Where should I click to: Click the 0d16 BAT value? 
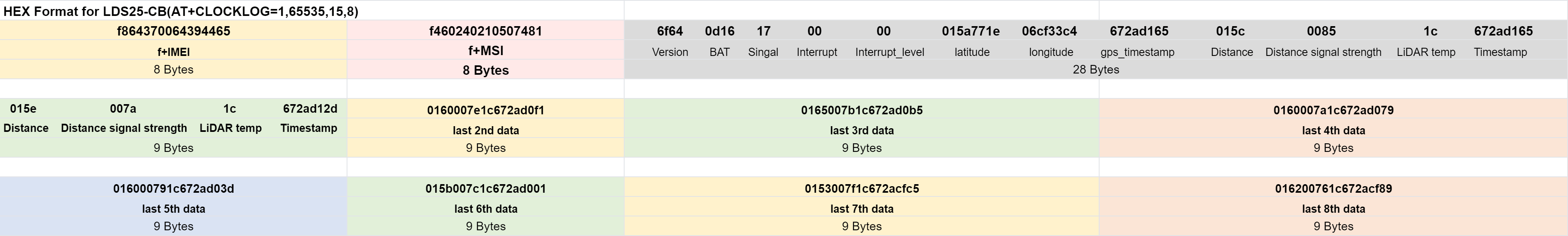tap(719, 31)
